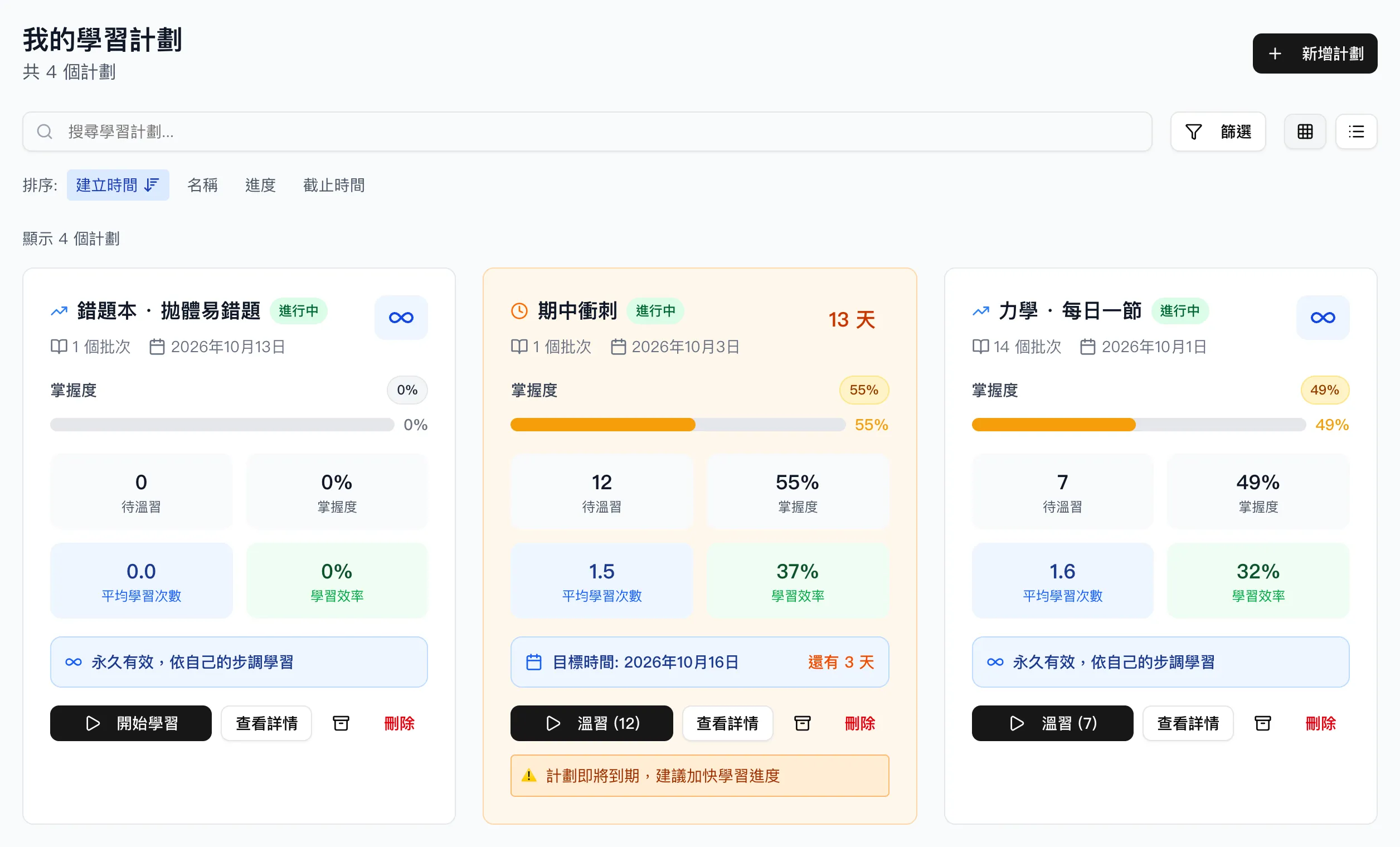
Task: Open 查看詳情 for 力學 plan
Action: coord(1188,723)
